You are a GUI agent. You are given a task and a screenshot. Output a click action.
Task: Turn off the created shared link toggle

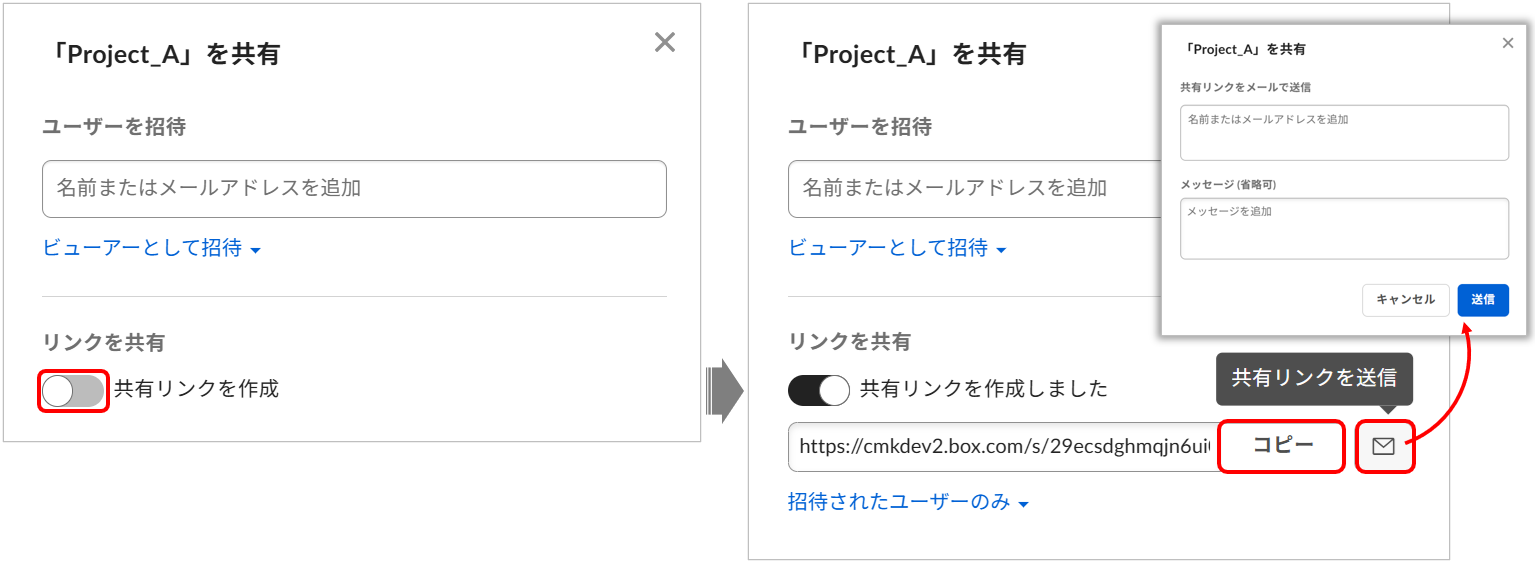(x=819, y=390)
